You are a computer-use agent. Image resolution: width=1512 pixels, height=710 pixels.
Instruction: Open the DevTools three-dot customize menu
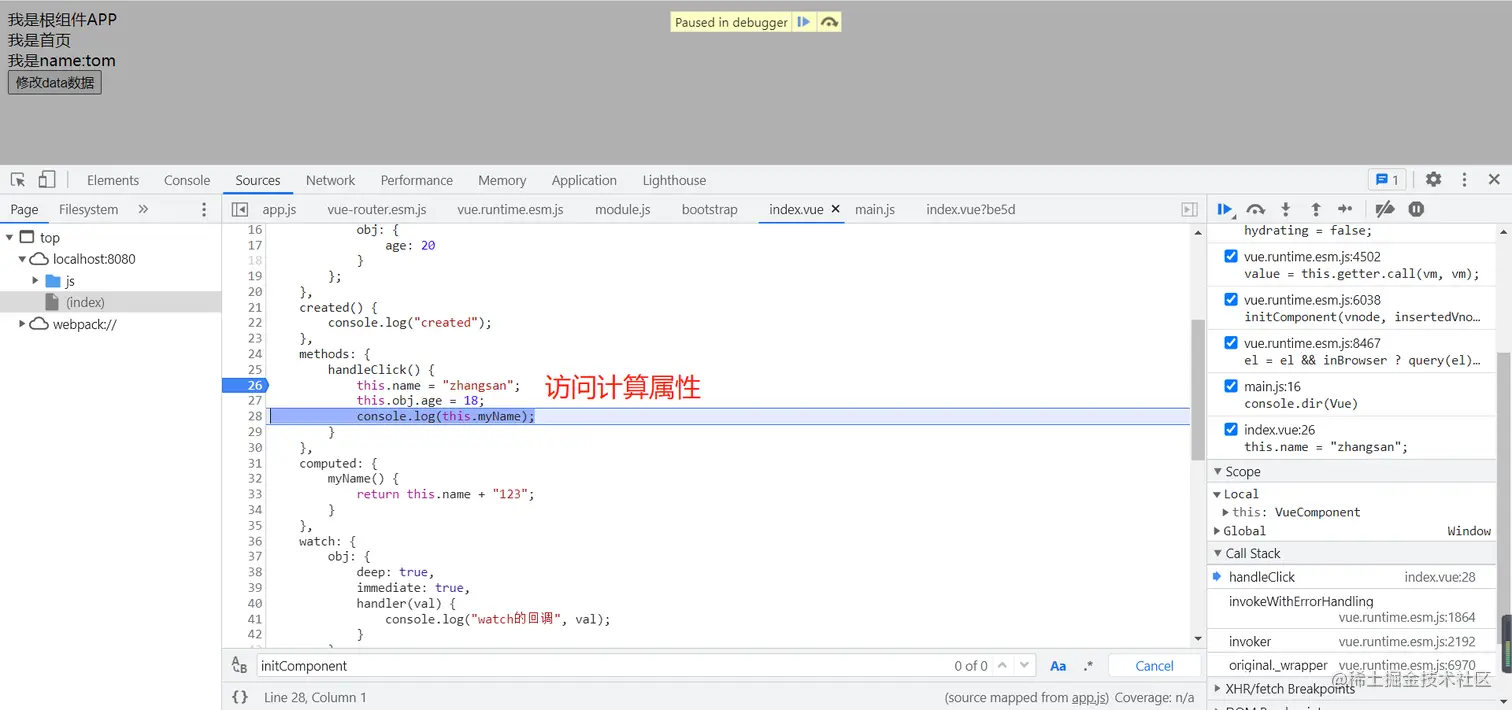[1464, 180]
